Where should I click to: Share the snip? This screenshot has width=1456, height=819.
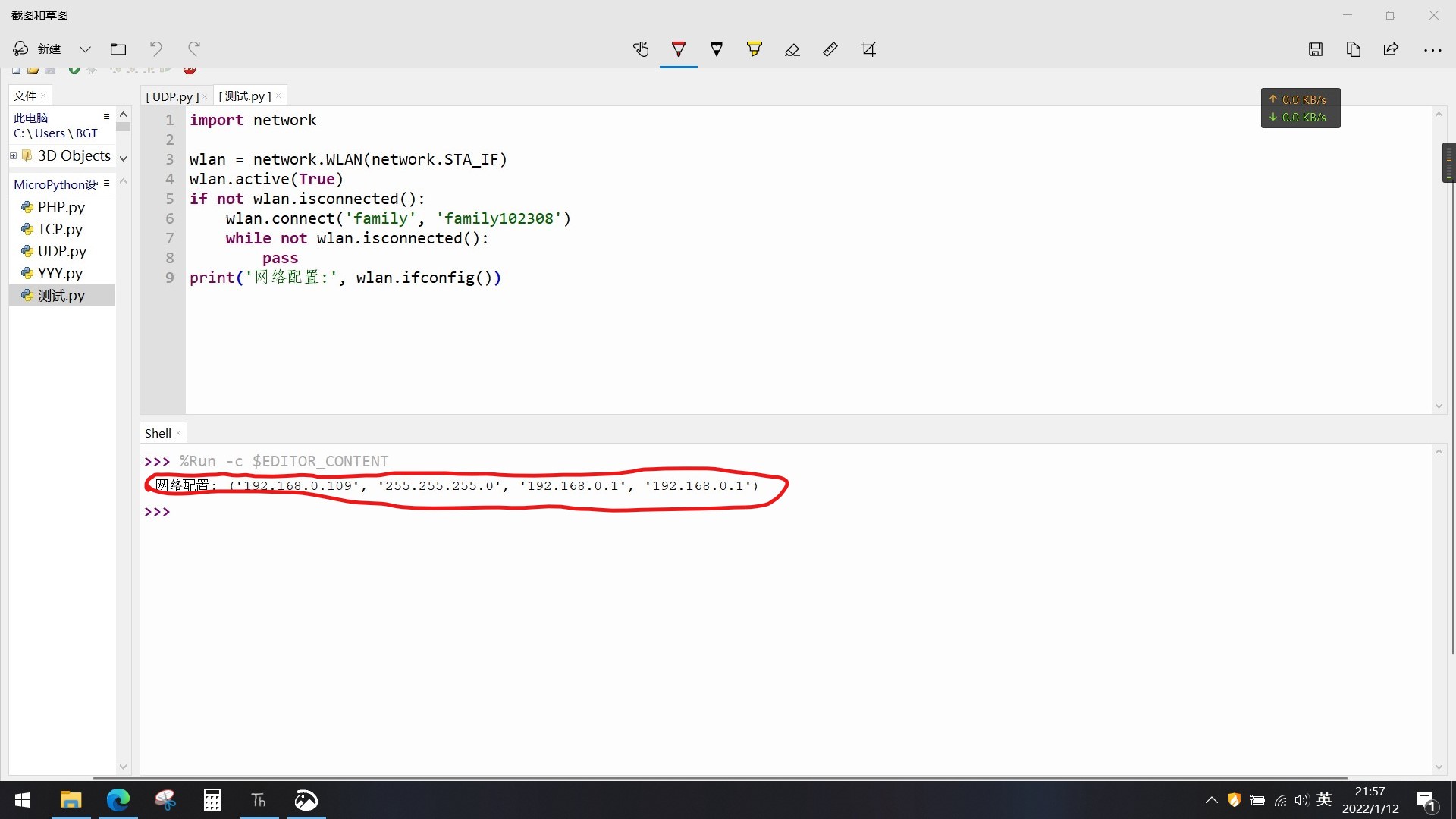(1391, 49)
